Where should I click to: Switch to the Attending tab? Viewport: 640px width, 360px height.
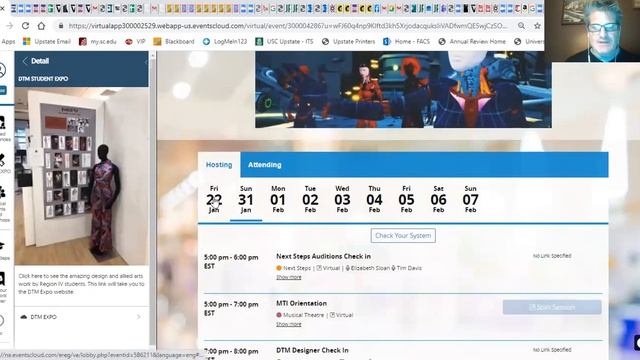(x=264, y=165)
